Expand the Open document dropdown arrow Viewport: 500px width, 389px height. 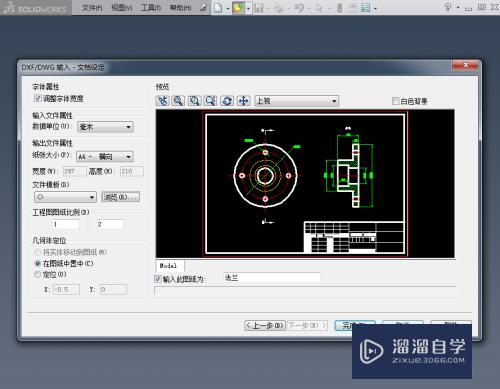click(248, 8)
